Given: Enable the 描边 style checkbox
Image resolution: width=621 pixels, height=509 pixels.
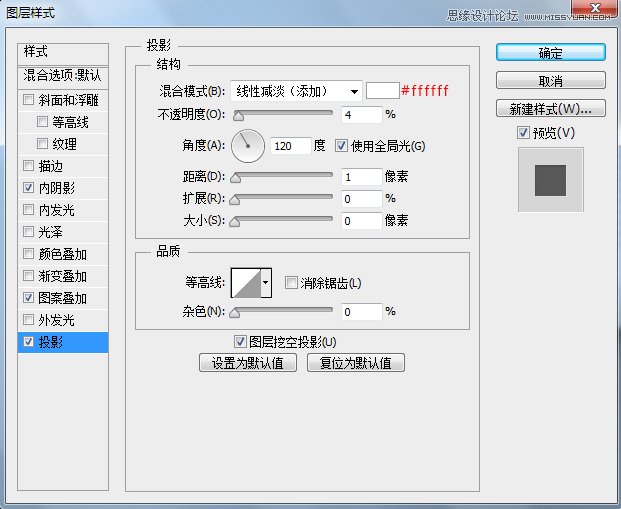Looking at the screenshot, I should coord(28,165).
